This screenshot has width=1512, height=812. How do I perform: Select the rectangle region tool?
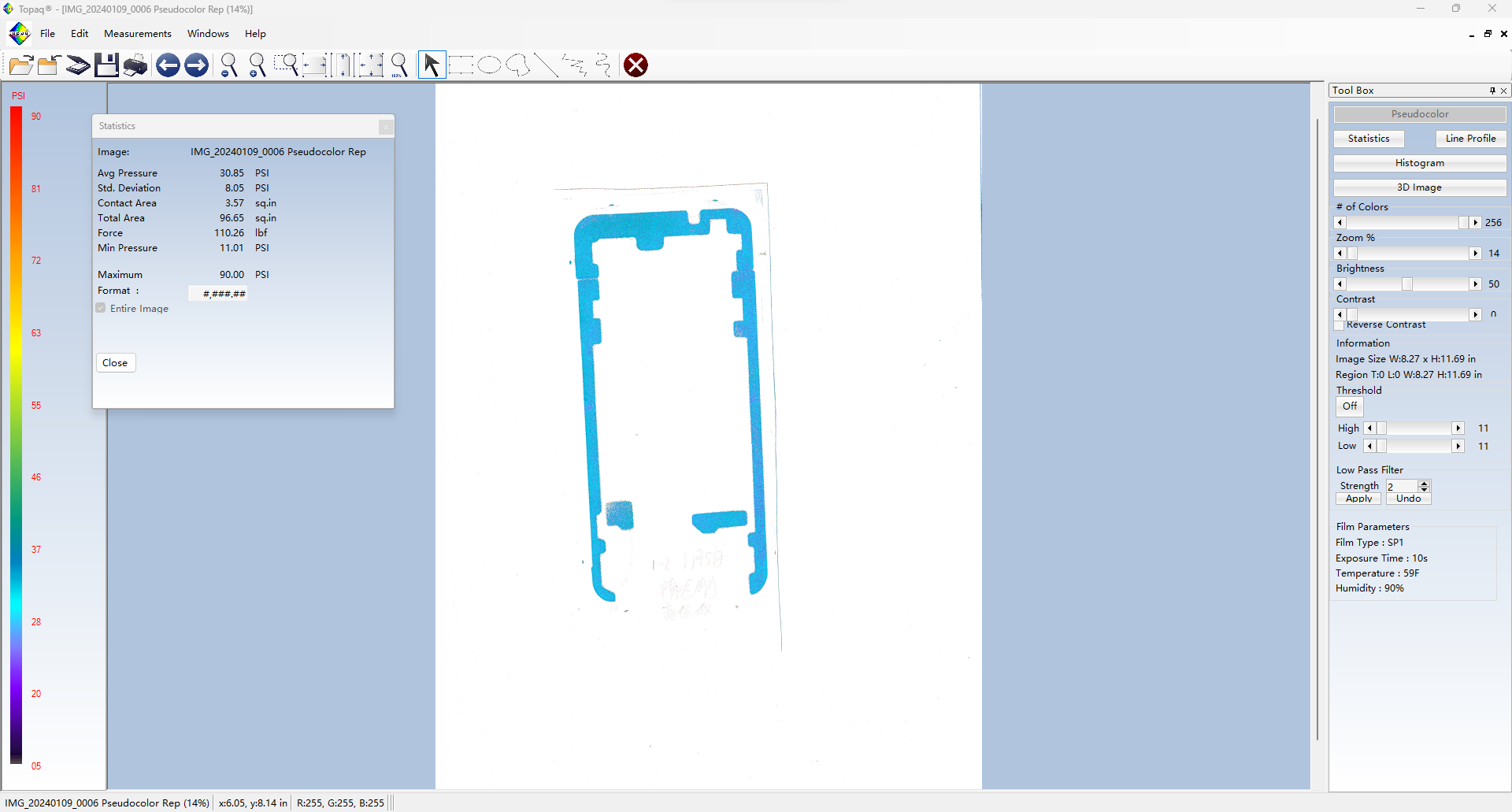tap(461, 65)
